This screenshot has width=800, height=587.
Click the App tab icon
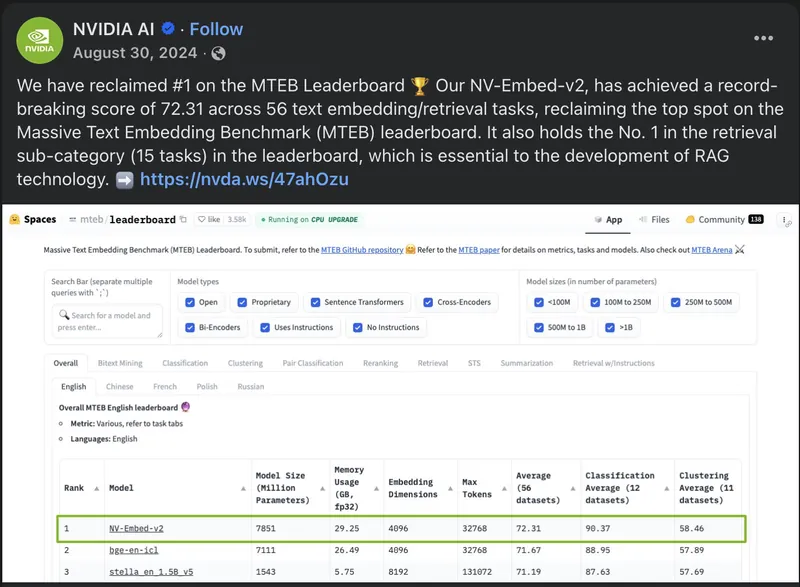coord(598,219)
